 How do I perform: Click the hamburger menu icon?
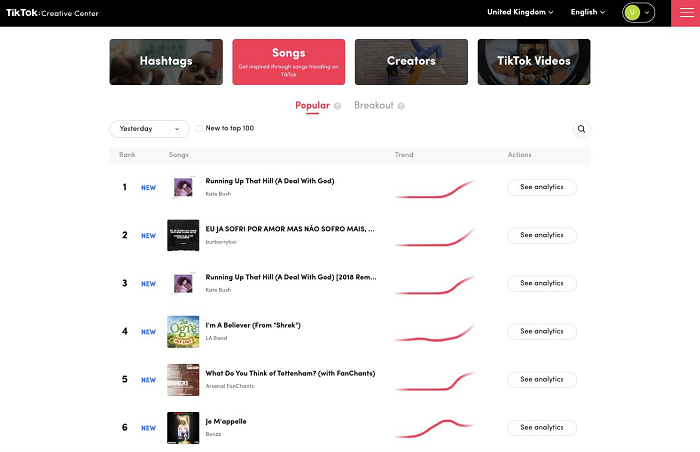click(685, 13)
